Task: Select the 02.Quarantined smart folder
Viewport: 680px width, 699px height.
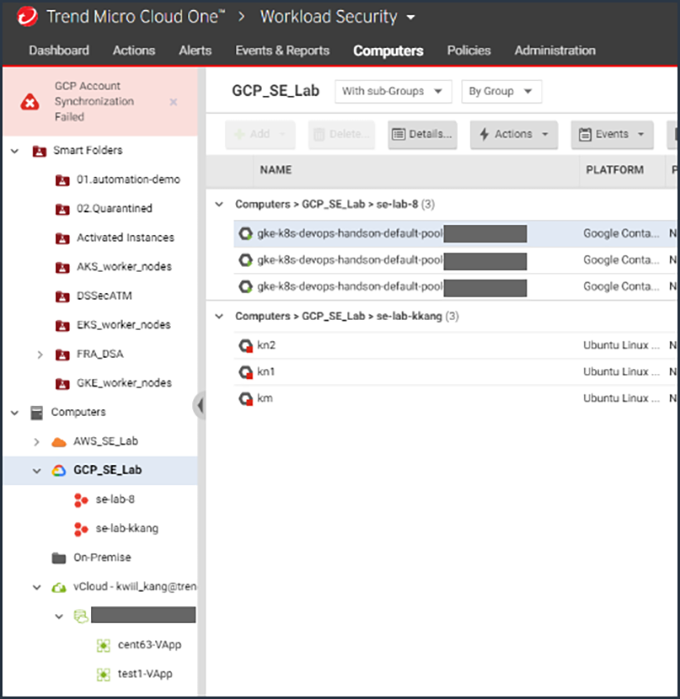Action: [x=114, y=209]
